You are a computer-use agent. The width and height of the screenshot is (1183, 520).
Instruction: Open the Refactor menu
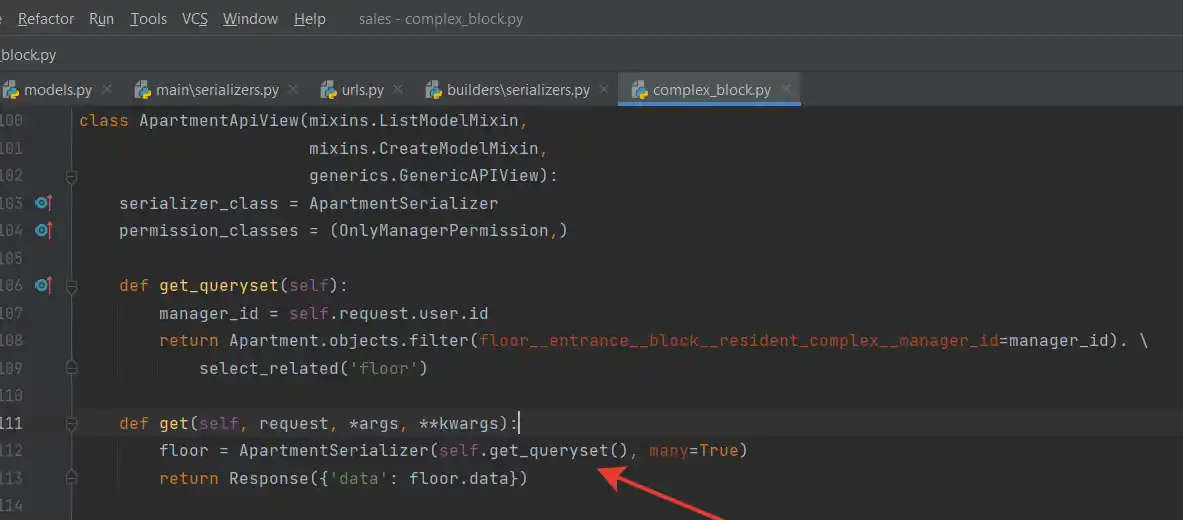(46, 19)
